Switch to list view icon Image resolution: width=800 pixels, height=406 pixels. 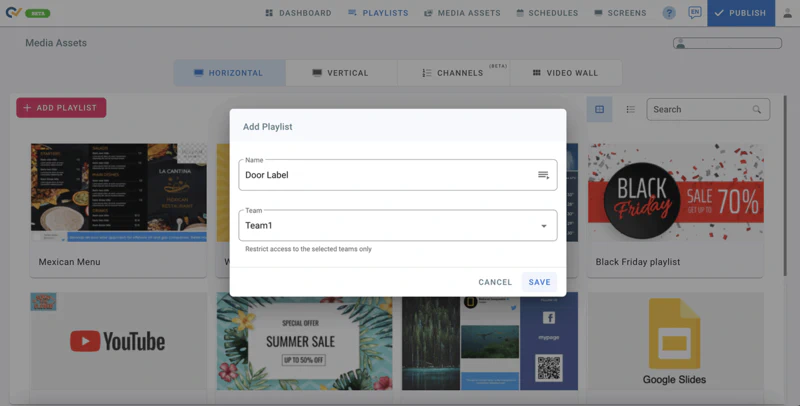coord(631,109)
